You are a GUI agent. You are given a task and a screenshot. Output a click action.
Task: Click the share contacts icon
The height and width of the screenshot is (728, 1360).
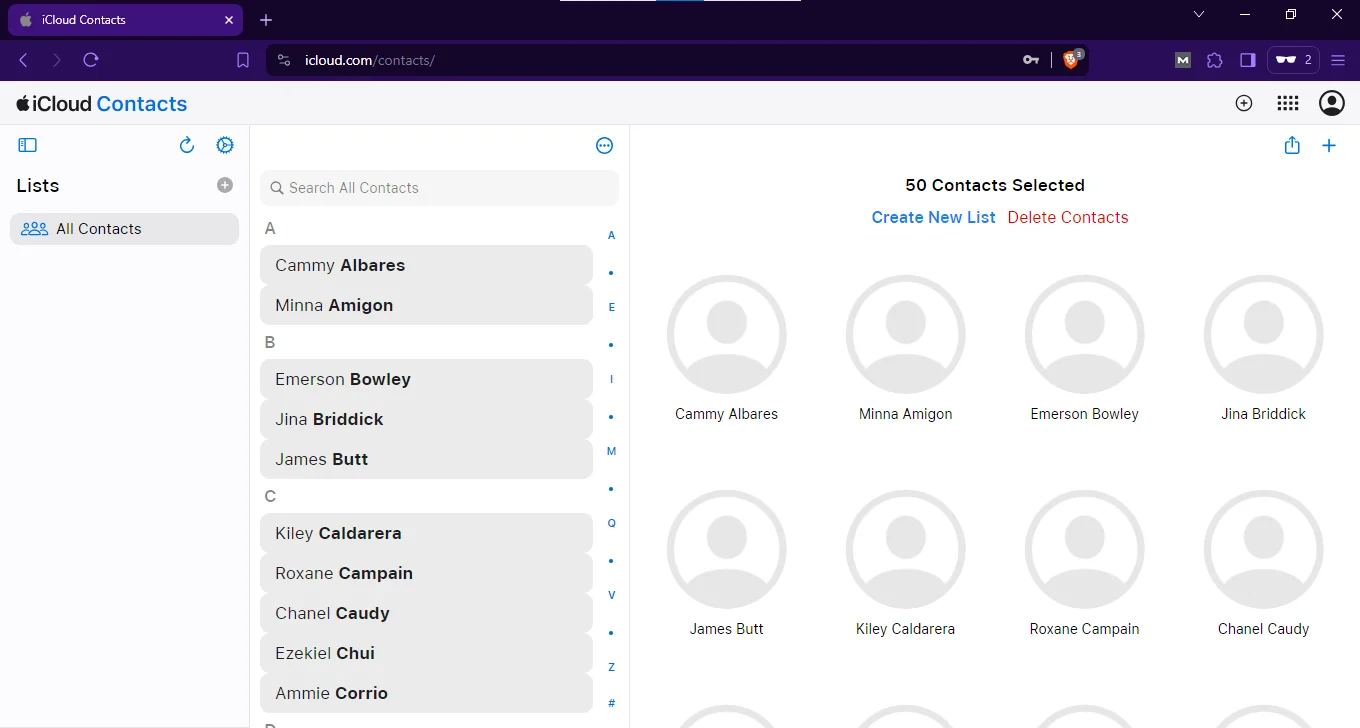coord(1292,145)
